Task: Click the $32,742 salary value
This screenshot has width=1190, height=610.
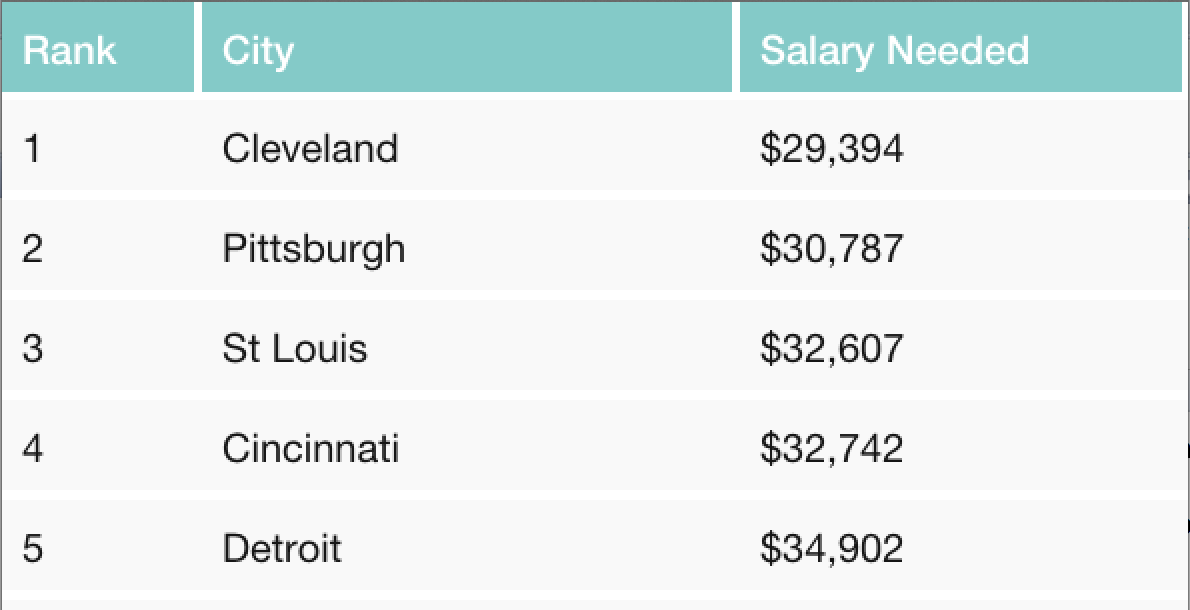Action: [x=831, y=448]
